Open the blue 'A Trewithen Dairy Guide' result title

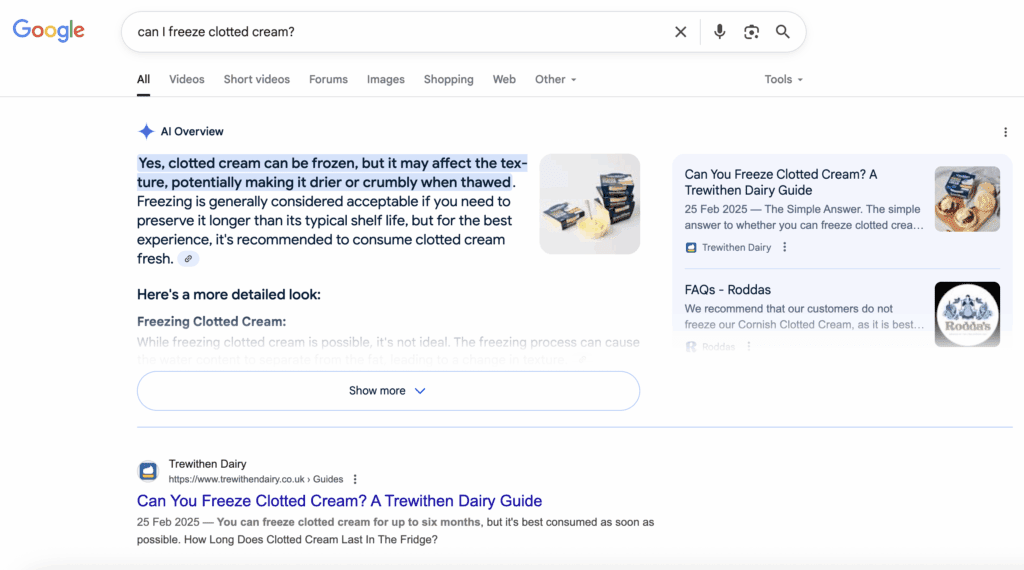coord(340,501)
